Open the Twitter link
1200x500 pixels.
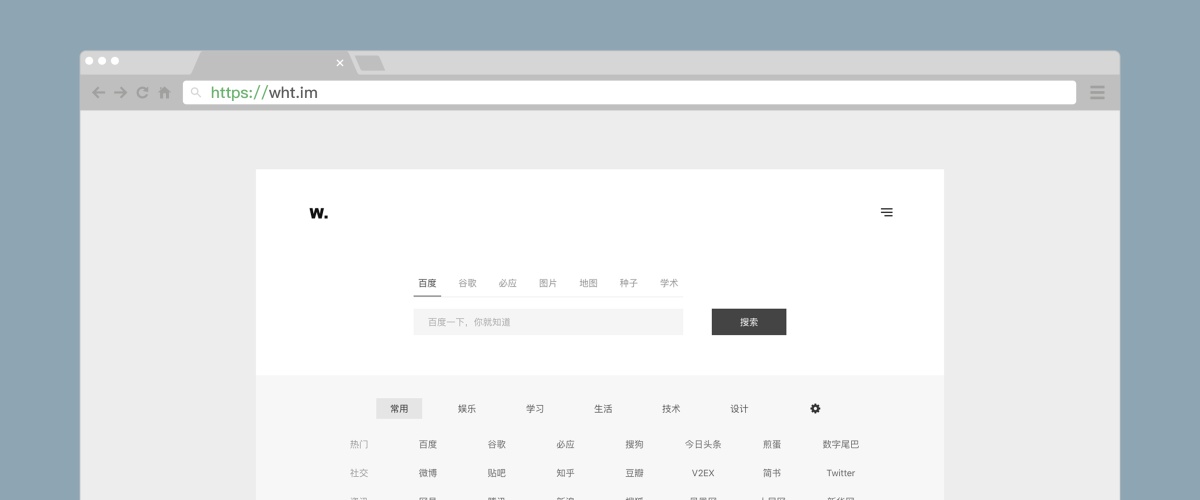pyautogui.click(x=841, y=473)
